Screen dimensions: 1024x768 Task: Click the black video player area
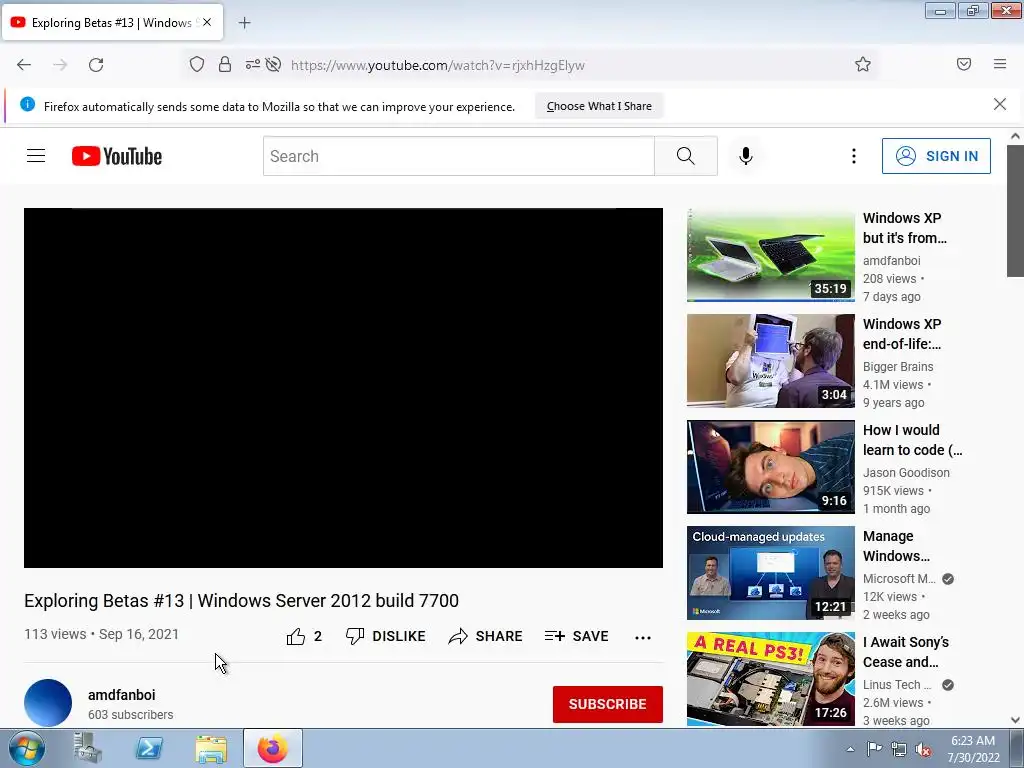344,388
